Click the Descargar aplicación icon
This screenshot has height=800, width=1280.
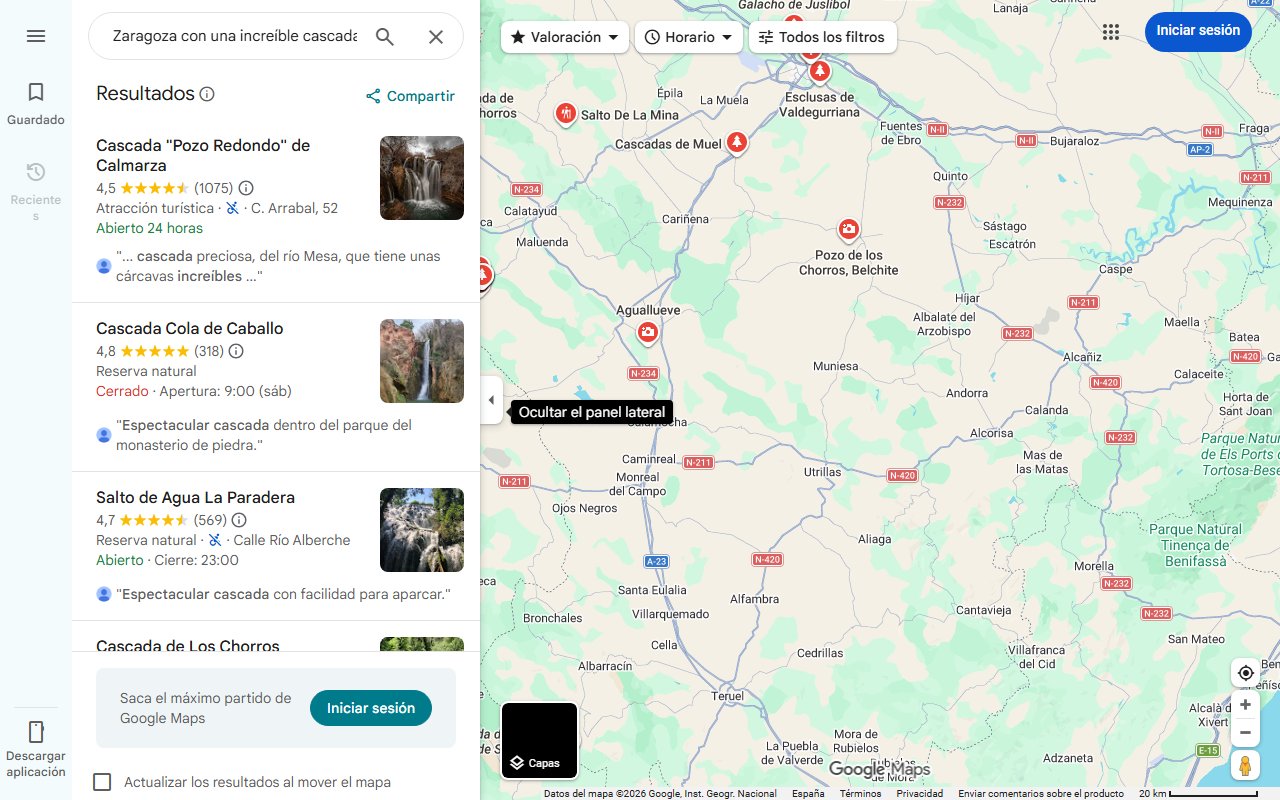(x=36, y=732)
